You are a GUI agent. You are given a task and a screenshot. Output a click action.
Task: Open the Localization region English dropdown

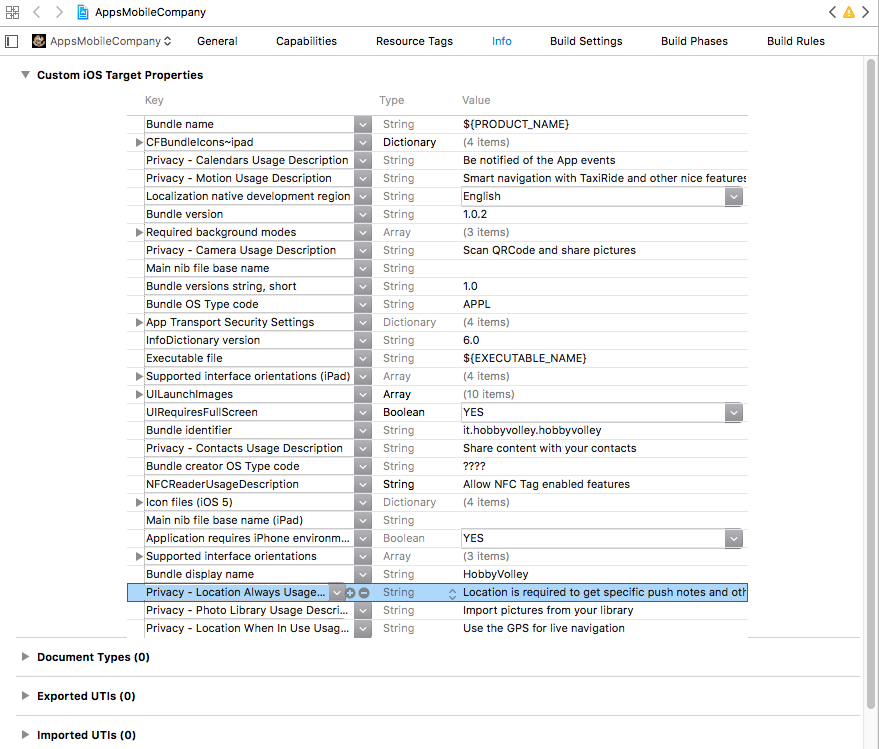point(734,197)
